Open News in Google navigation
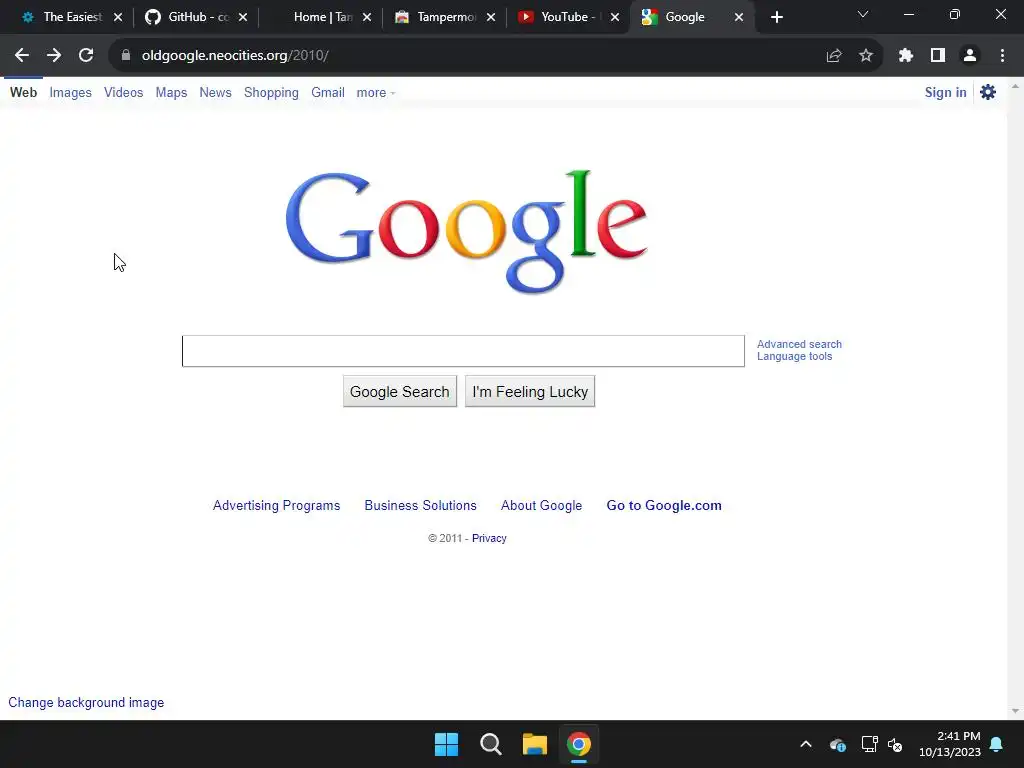Viewport: 1024px width, 768px height. coord(216,93)
